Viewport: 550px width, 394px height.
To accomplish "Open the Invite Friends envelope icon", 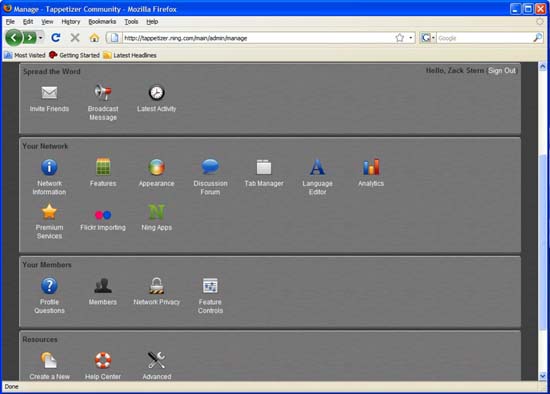I will coord(49,93).
